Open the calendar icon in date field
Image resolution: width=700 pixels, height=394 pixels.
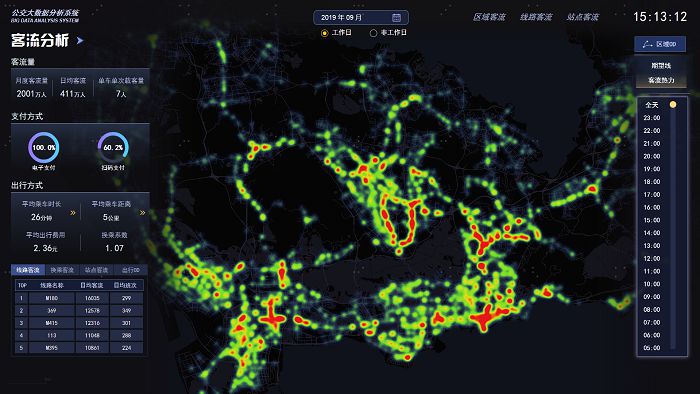pos(396,18)
